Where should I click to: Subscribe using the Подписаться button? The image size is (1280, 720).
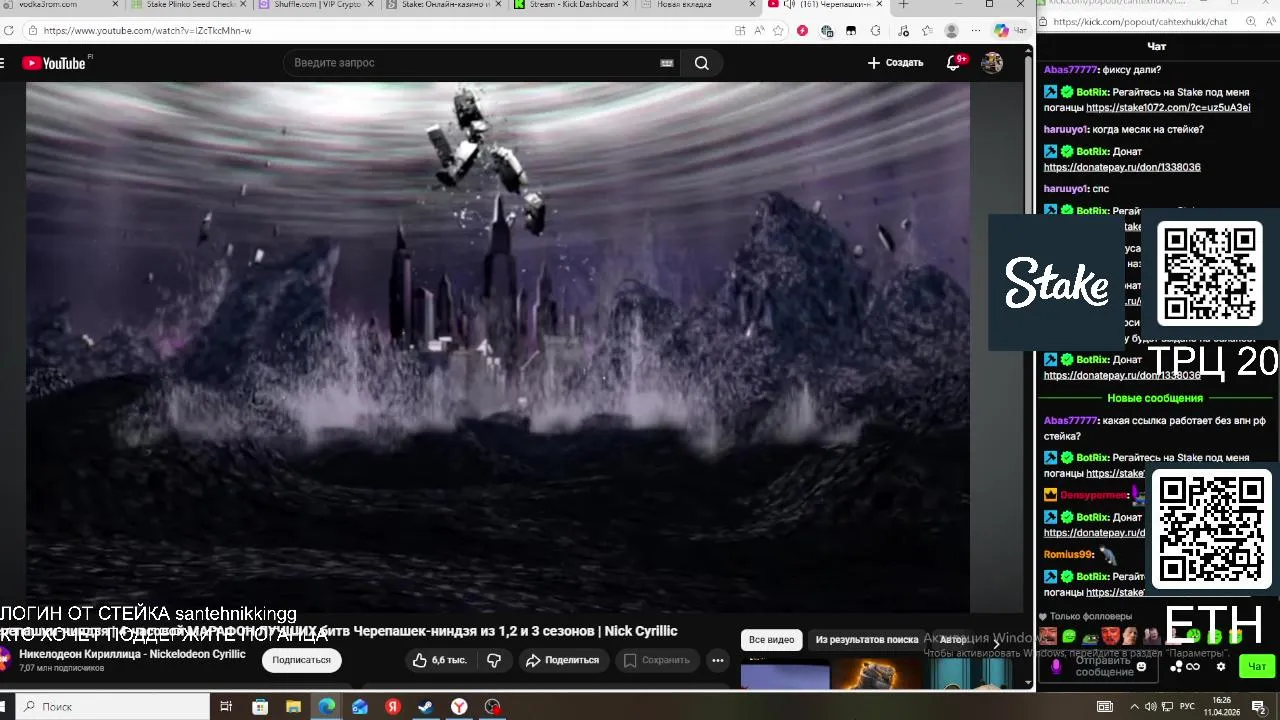(x=301, y=660)
